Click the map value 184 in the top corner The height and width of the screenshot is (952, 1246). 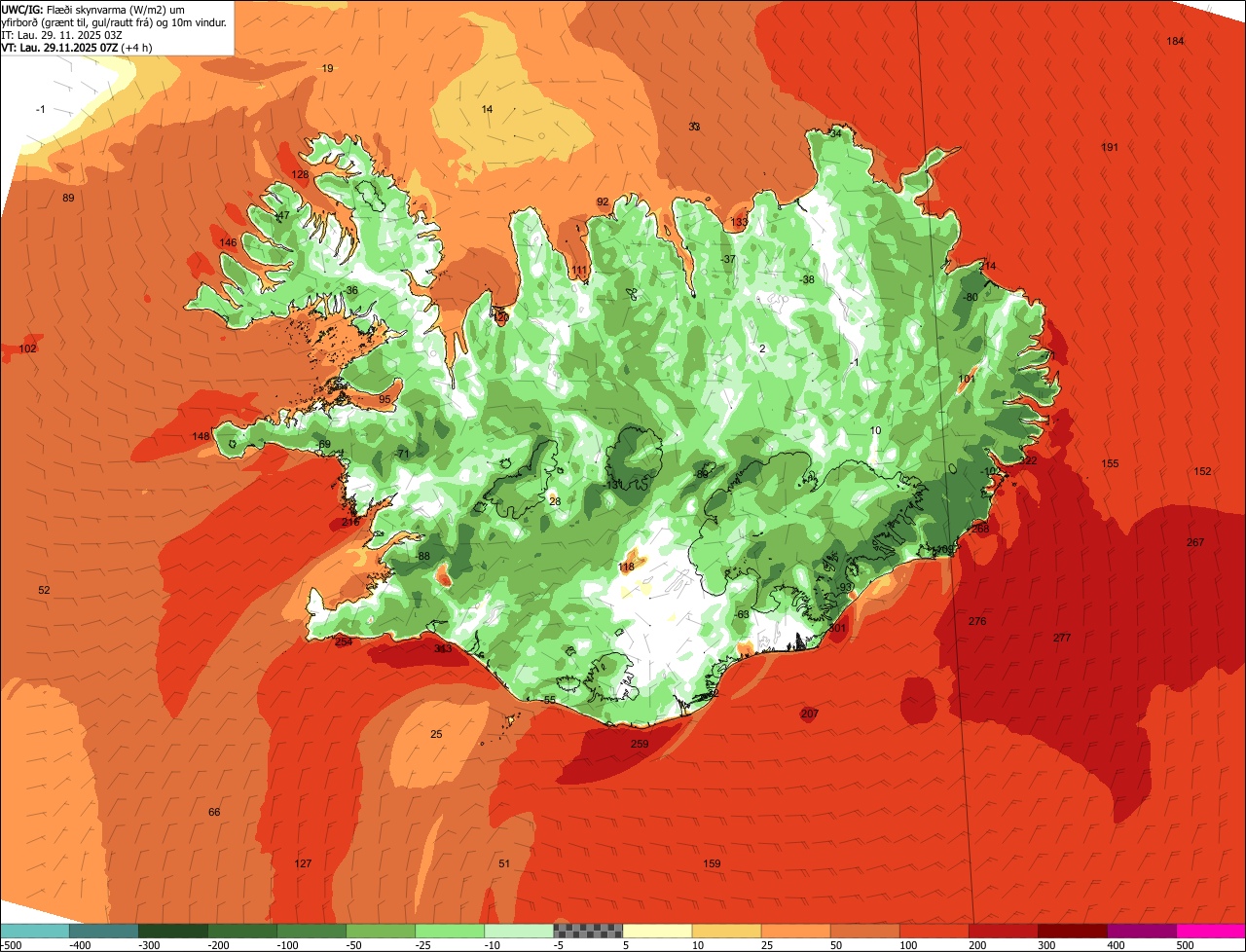(1176, 40)
